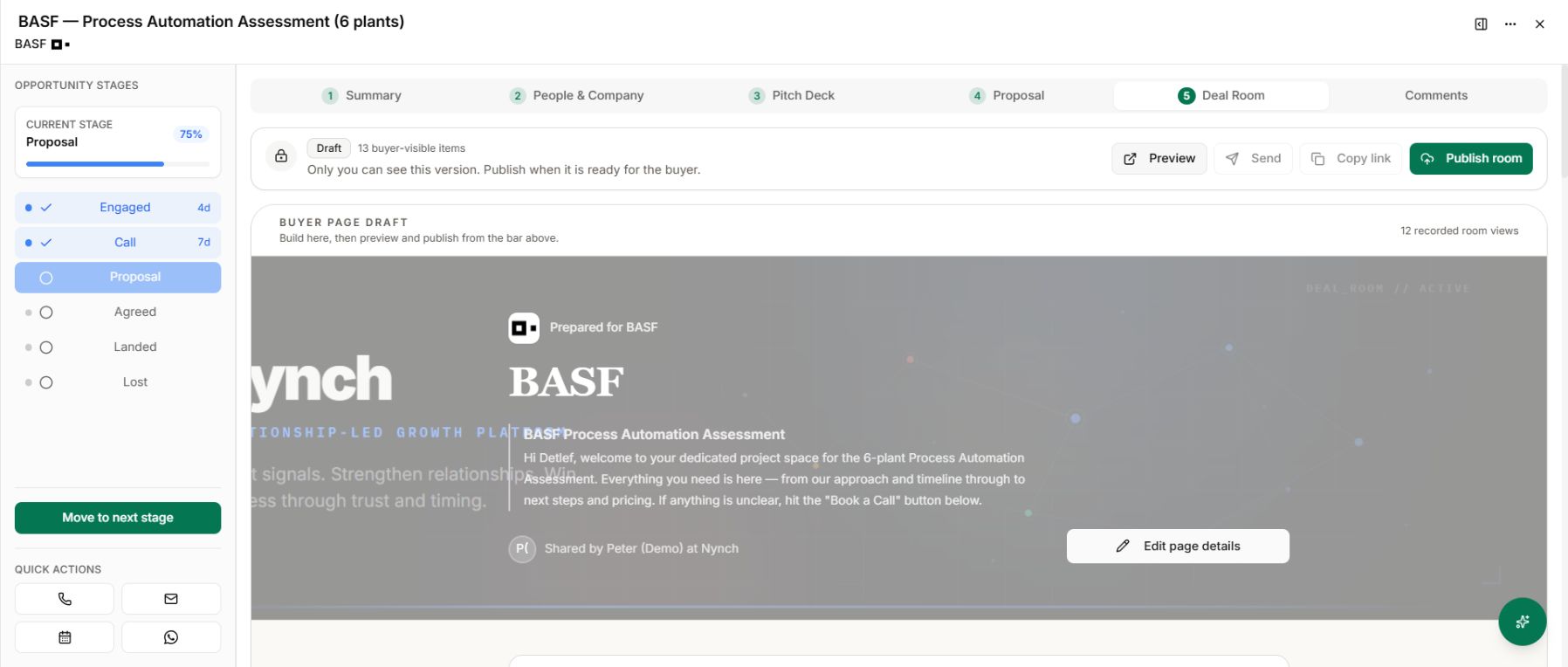Image resolution: width=1568 pixels, height=667 pixels.
Task: Click the email quick action icon
Action: 171,599
